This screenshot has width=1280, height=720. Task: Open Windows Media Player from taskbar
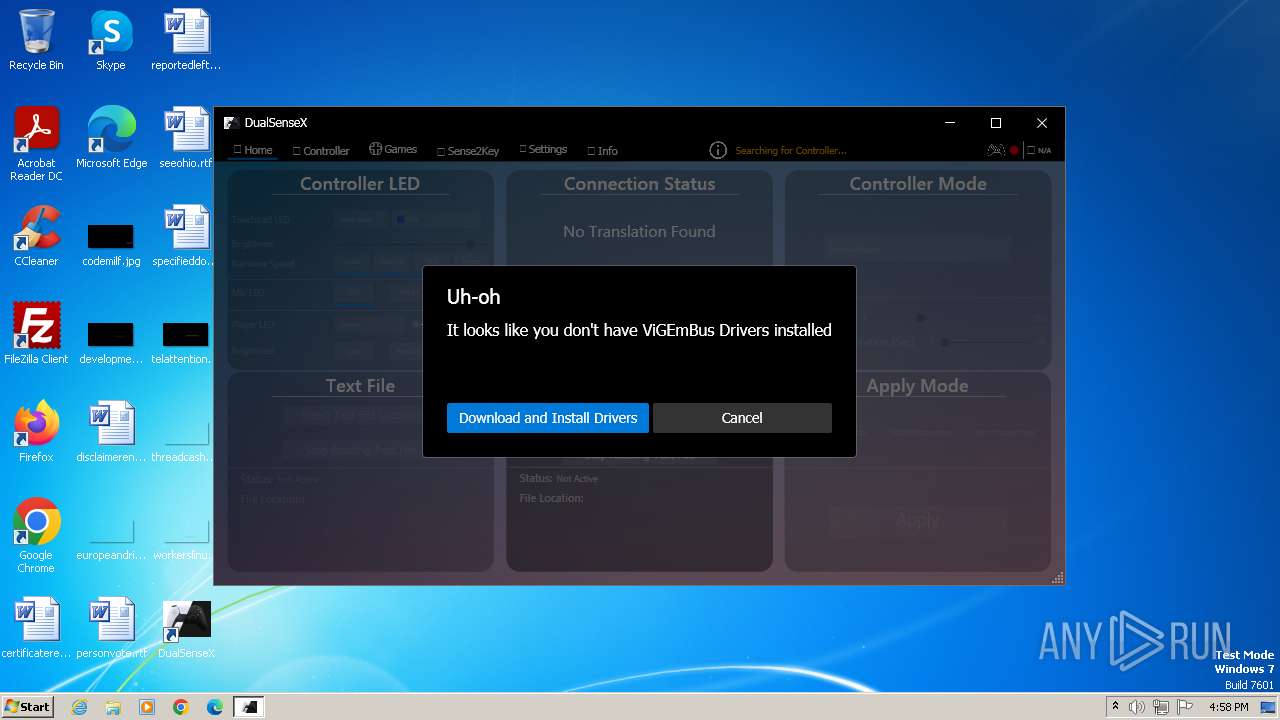point(147,707)
